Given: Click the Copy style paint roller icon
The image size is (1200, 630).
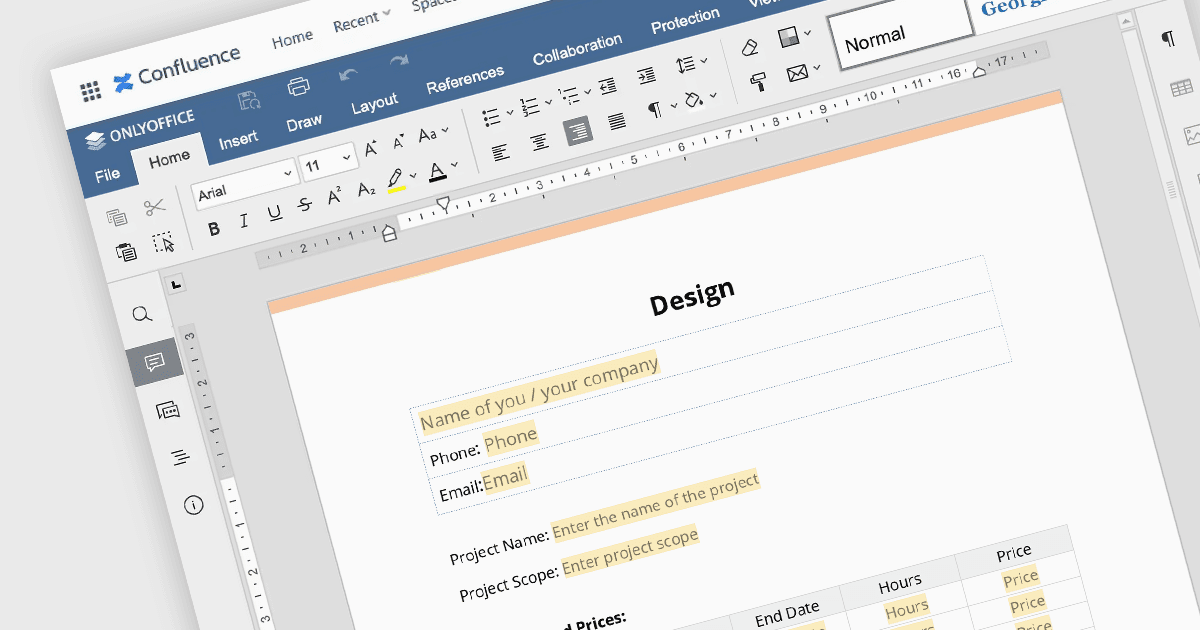Looking at the screenshot, I should [759, 82].
